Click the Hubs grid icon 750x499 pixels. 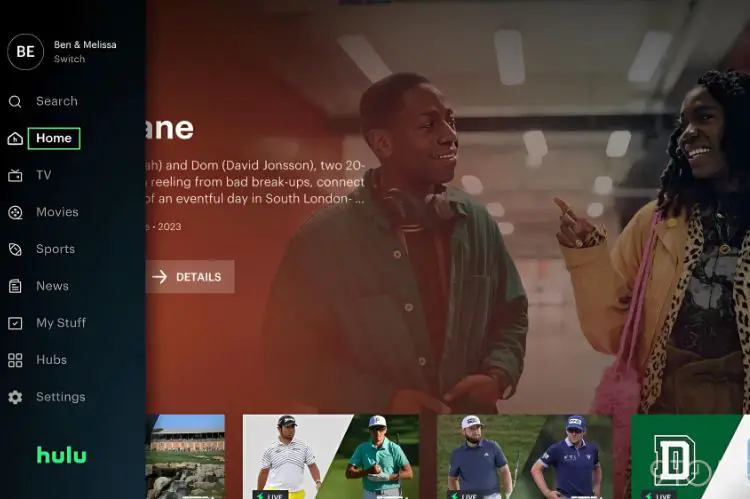coord(15,360)
